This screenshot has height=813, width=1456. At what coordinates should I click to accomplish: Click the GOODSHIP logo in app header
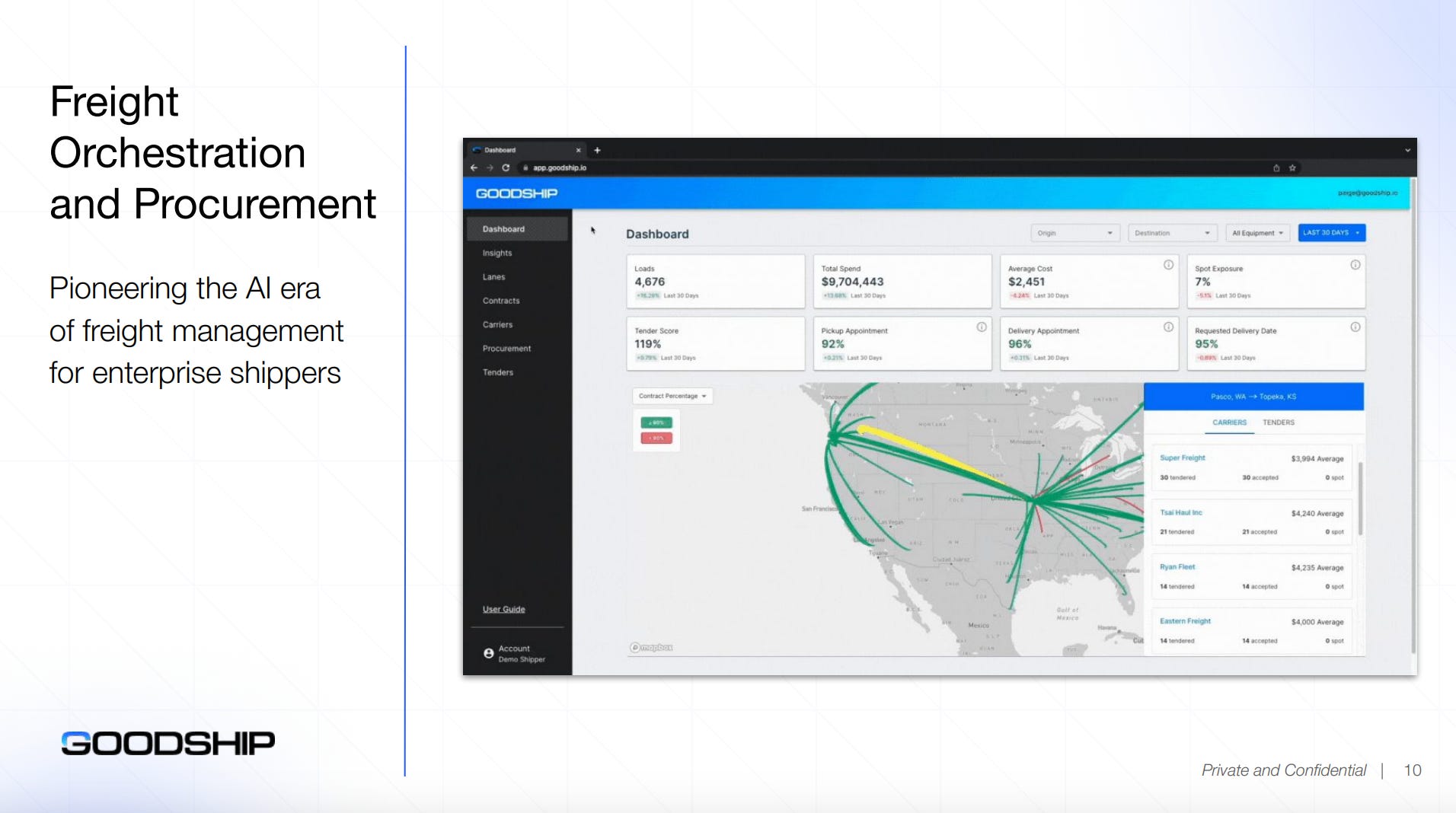[516, 193]
